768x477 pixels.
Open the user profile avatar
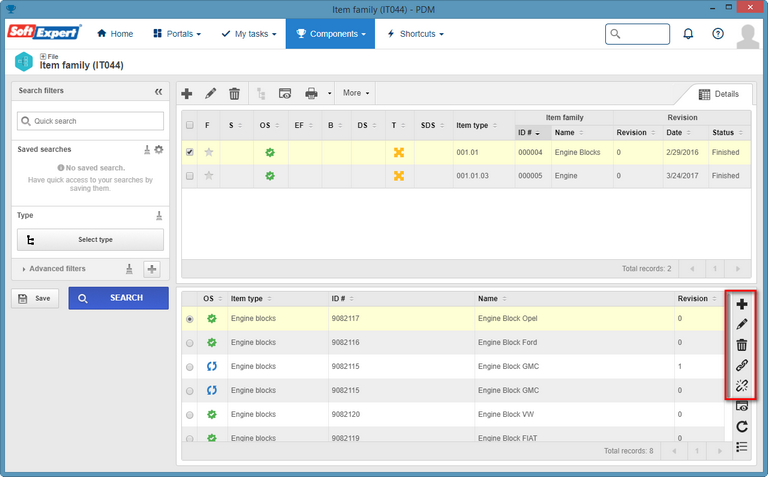[747, 35]
